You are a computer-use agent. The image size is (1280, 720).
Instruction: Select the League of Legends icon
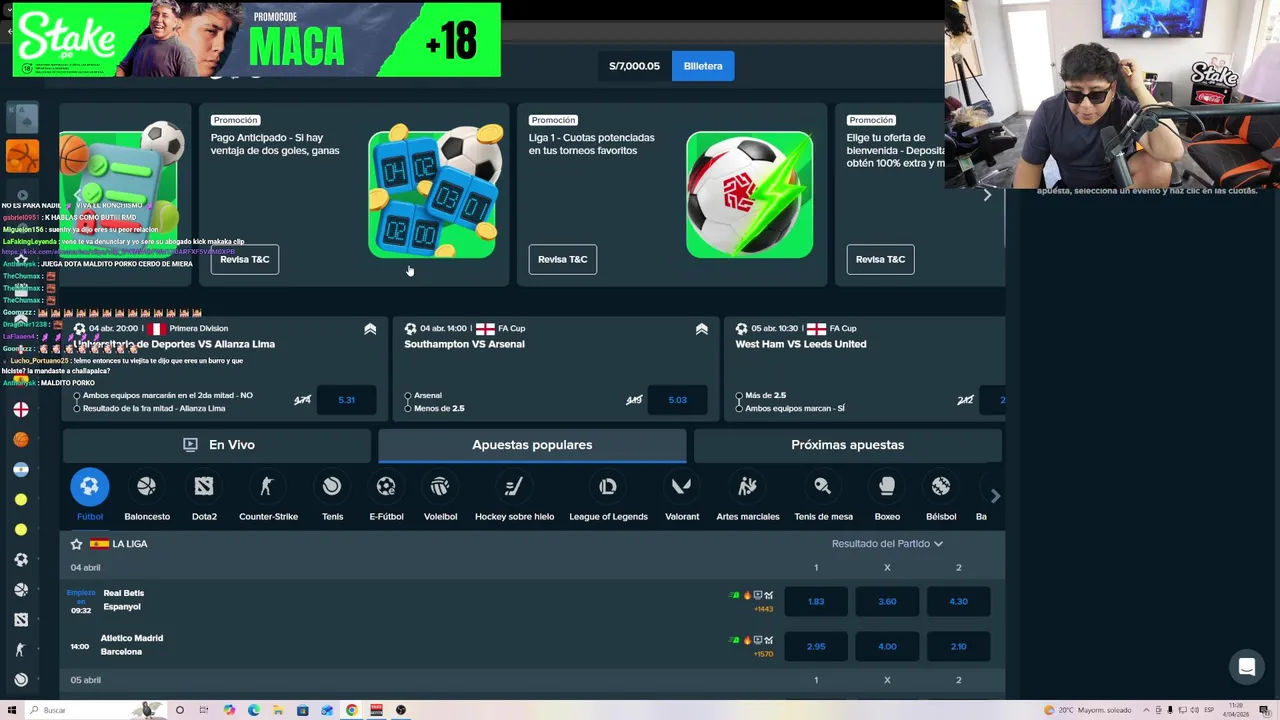608,487
